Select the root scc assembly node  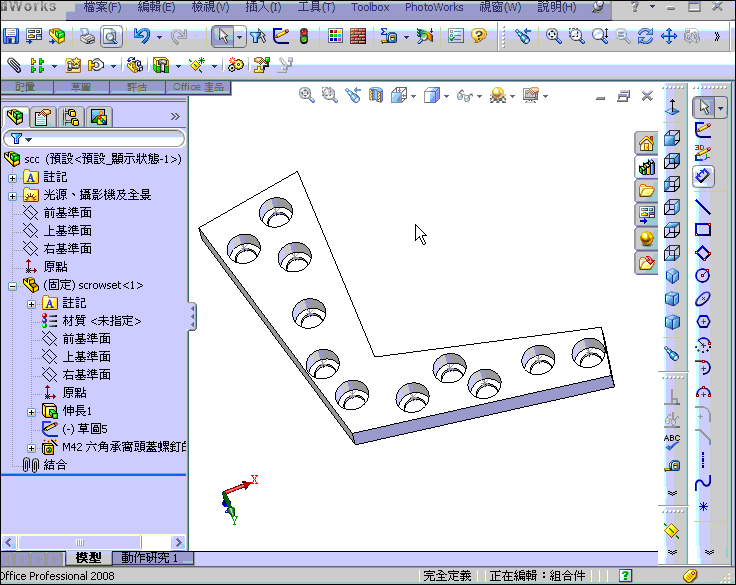(103, 159)
